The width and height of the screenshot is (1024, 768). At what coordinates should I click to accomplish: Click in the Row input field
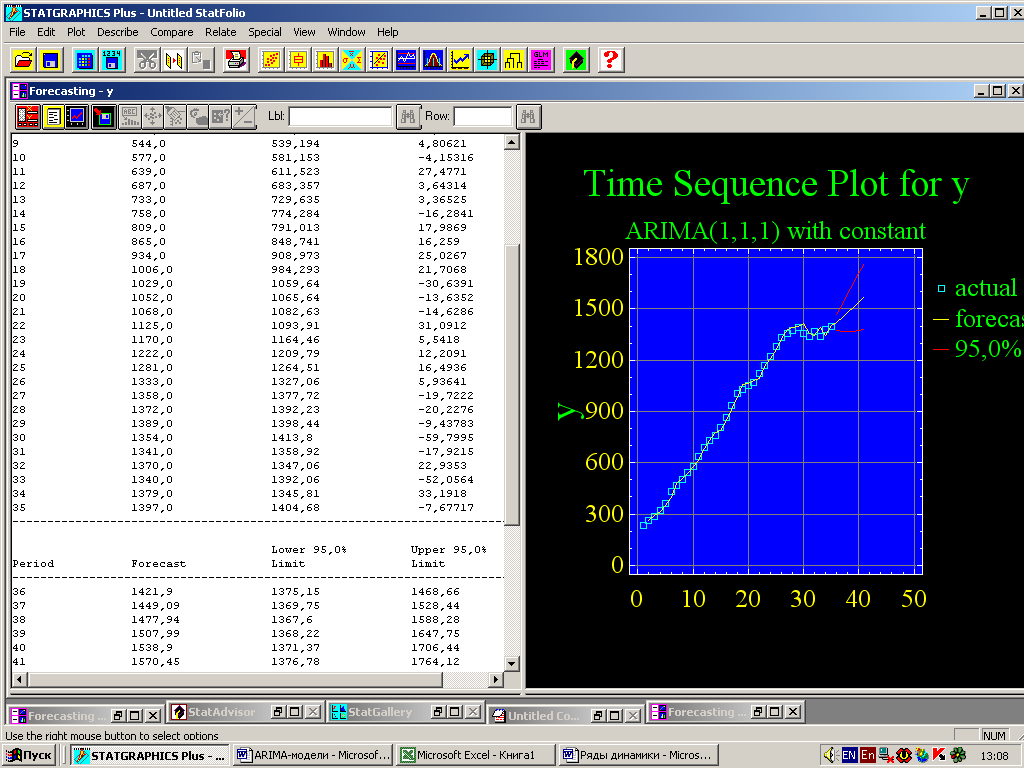pyautogui.click(x=483, y=117)
